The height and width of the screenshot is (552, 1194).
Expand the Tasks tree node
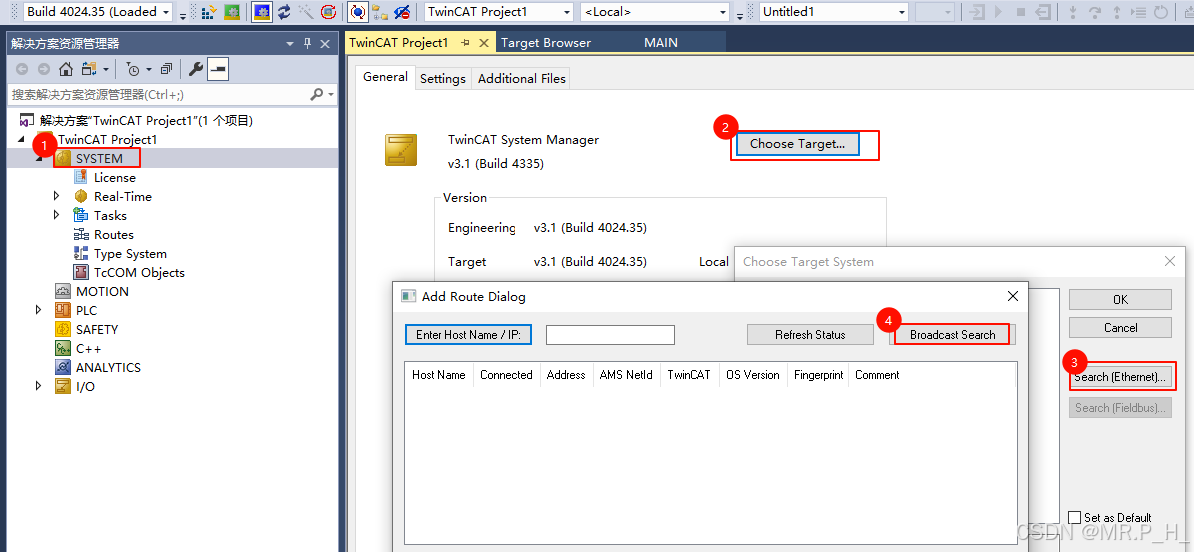[57, 215]
